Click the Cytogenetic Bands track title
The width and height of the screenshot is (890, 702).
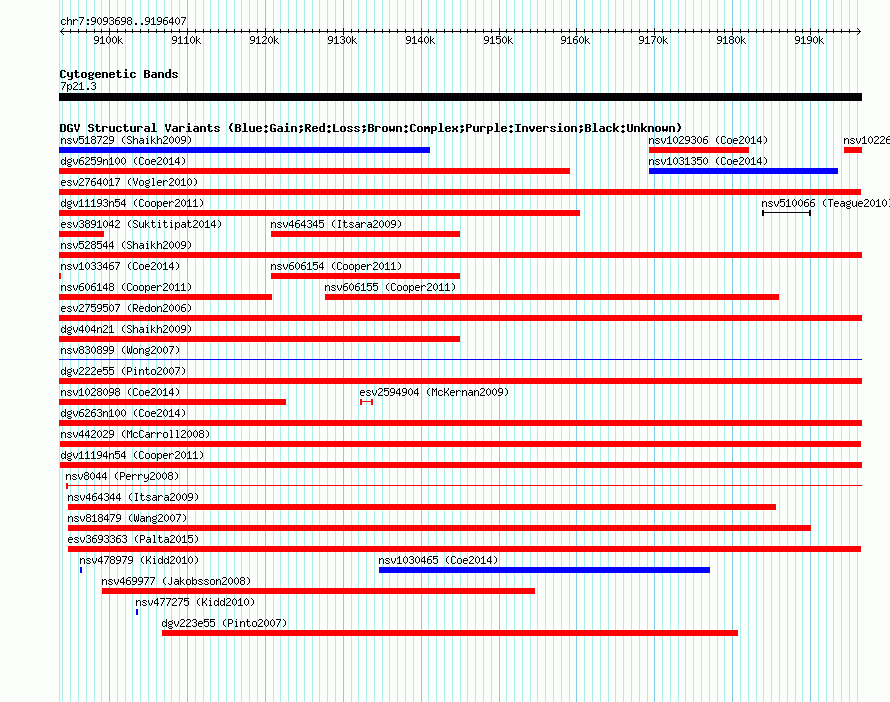[x=119, y=74]
